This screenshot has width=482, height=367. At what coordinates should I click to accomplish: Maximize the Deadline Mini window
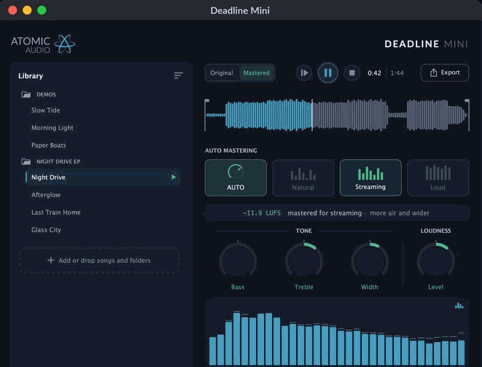[42, 10]
